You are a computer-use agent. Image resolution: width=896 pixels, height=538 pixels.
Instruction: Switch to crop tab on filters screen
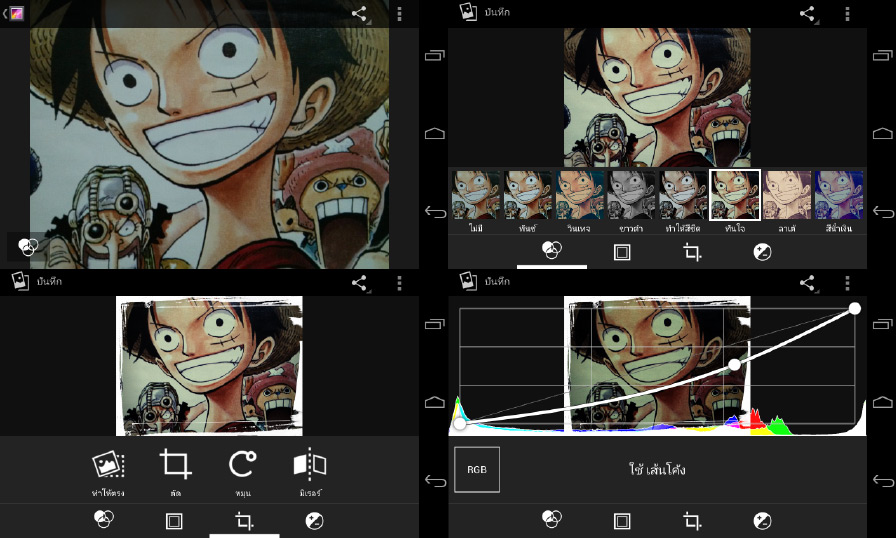coord(692,252)
